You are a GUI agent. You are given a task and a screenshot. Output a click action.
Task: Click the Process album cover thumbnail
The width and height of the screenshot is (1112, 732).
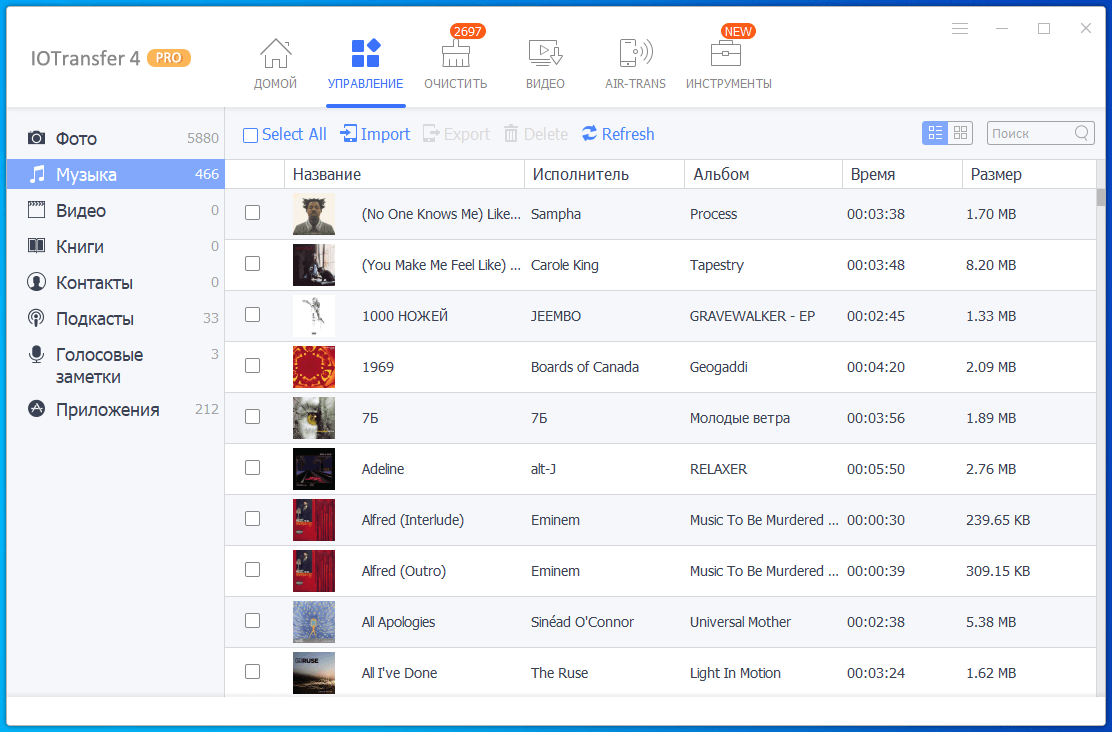(x=313, y=214)
